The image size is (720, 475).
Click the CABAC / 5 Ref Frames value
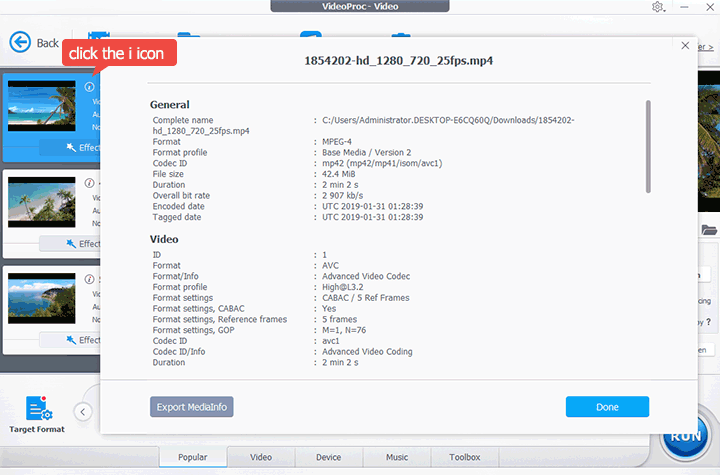pos(366,298)
